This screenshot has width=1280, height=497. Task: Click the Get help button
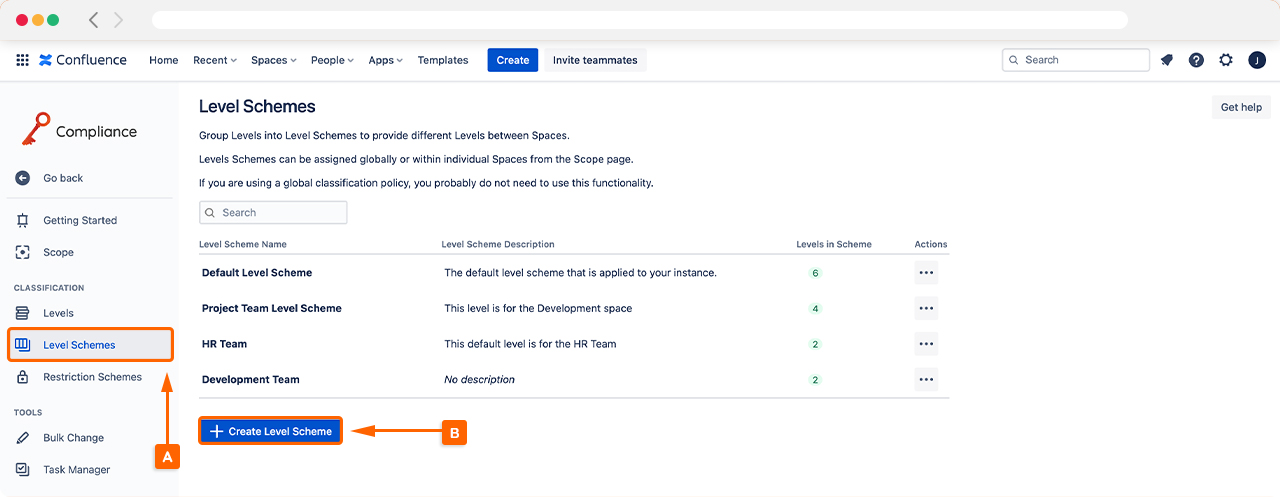coord(1241,107)
